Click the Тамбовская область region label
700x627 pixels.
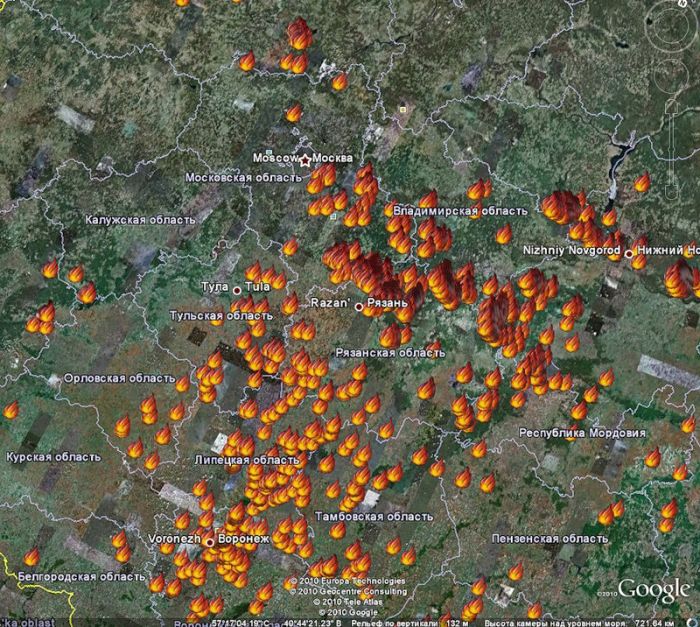373,517
